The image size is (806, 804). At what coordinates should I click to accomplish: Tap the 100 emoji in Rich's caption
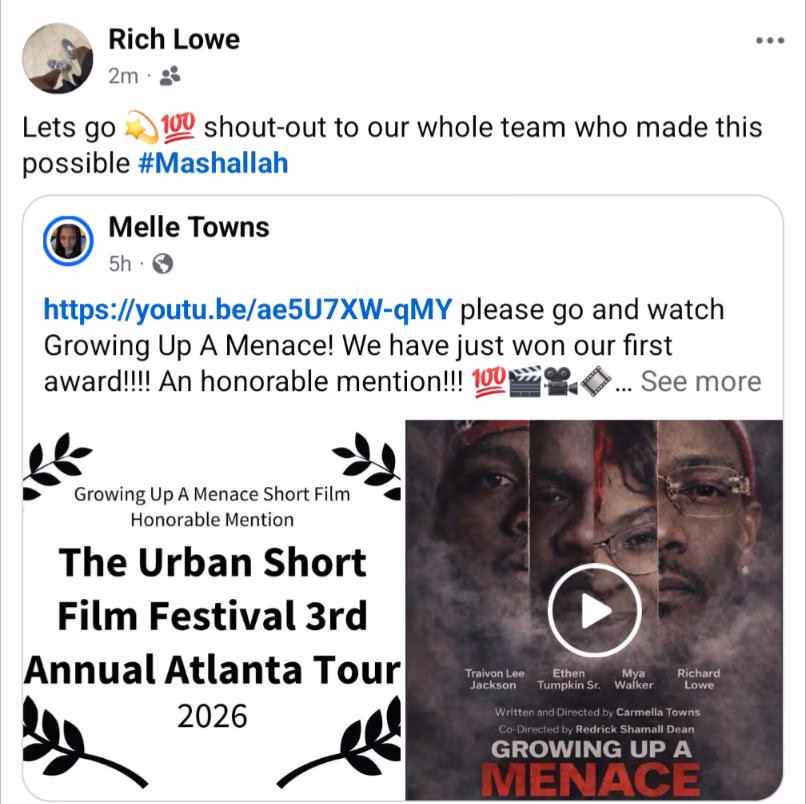click(178, 126)
